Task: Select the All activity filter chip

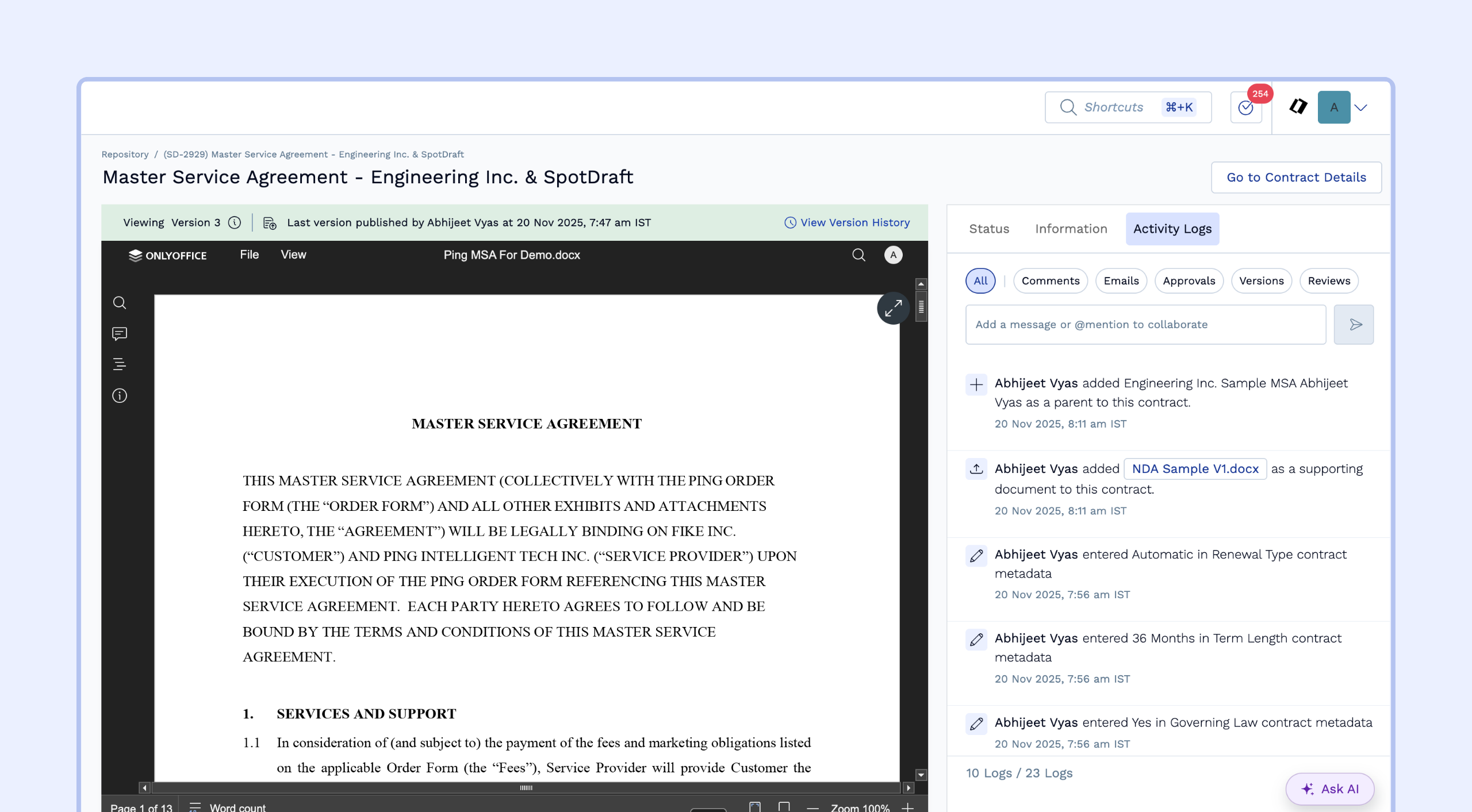Action: tap(980, 281)
